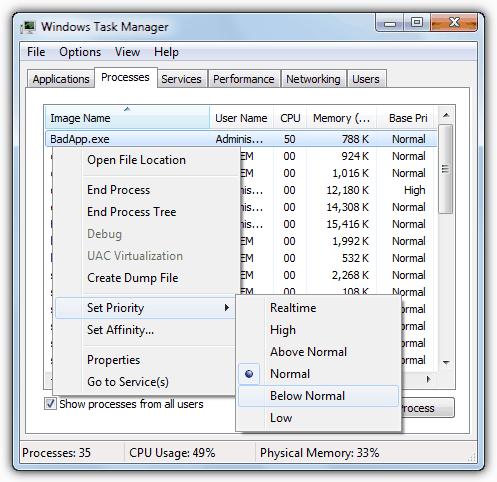This screenshot has width=497, height=482.
Task: Select the Processes tab
Action: [125, 77]
